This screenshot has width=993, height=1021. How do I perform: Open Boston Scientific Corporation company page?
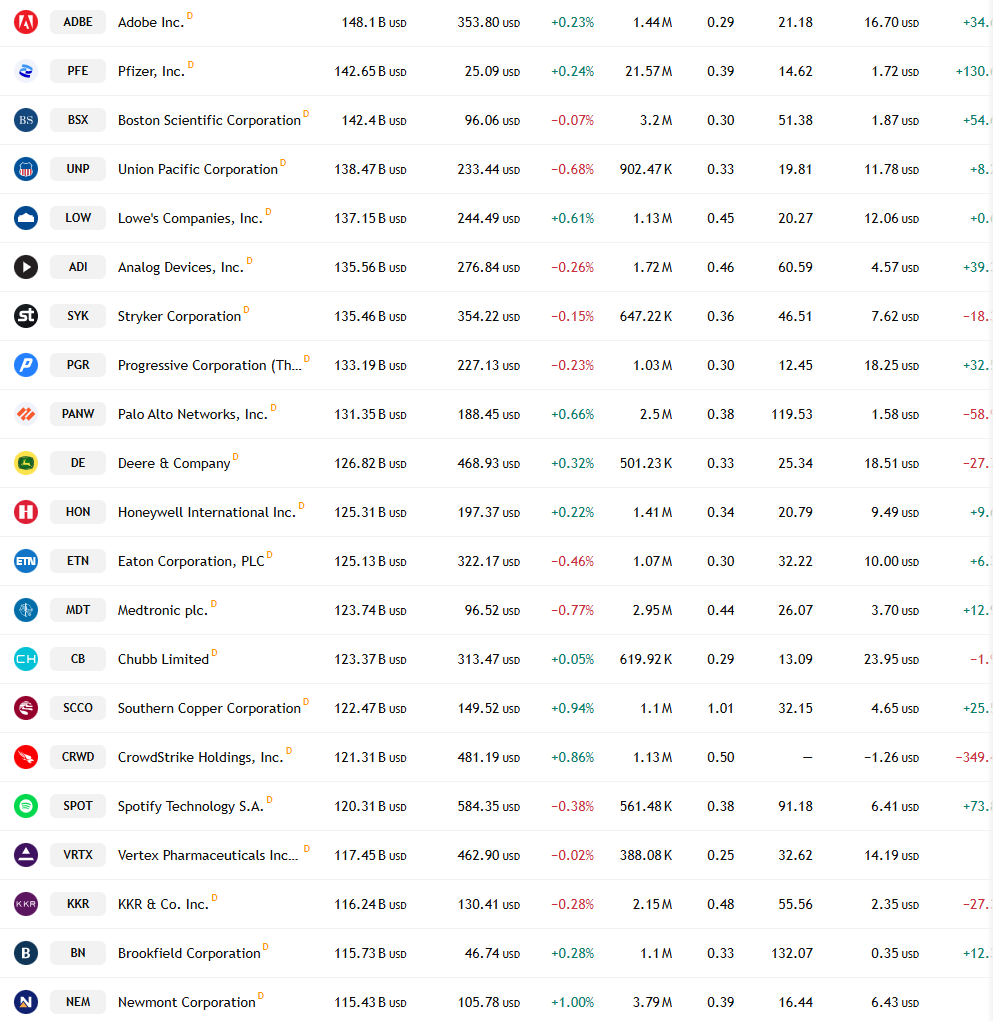coord(209,120)
